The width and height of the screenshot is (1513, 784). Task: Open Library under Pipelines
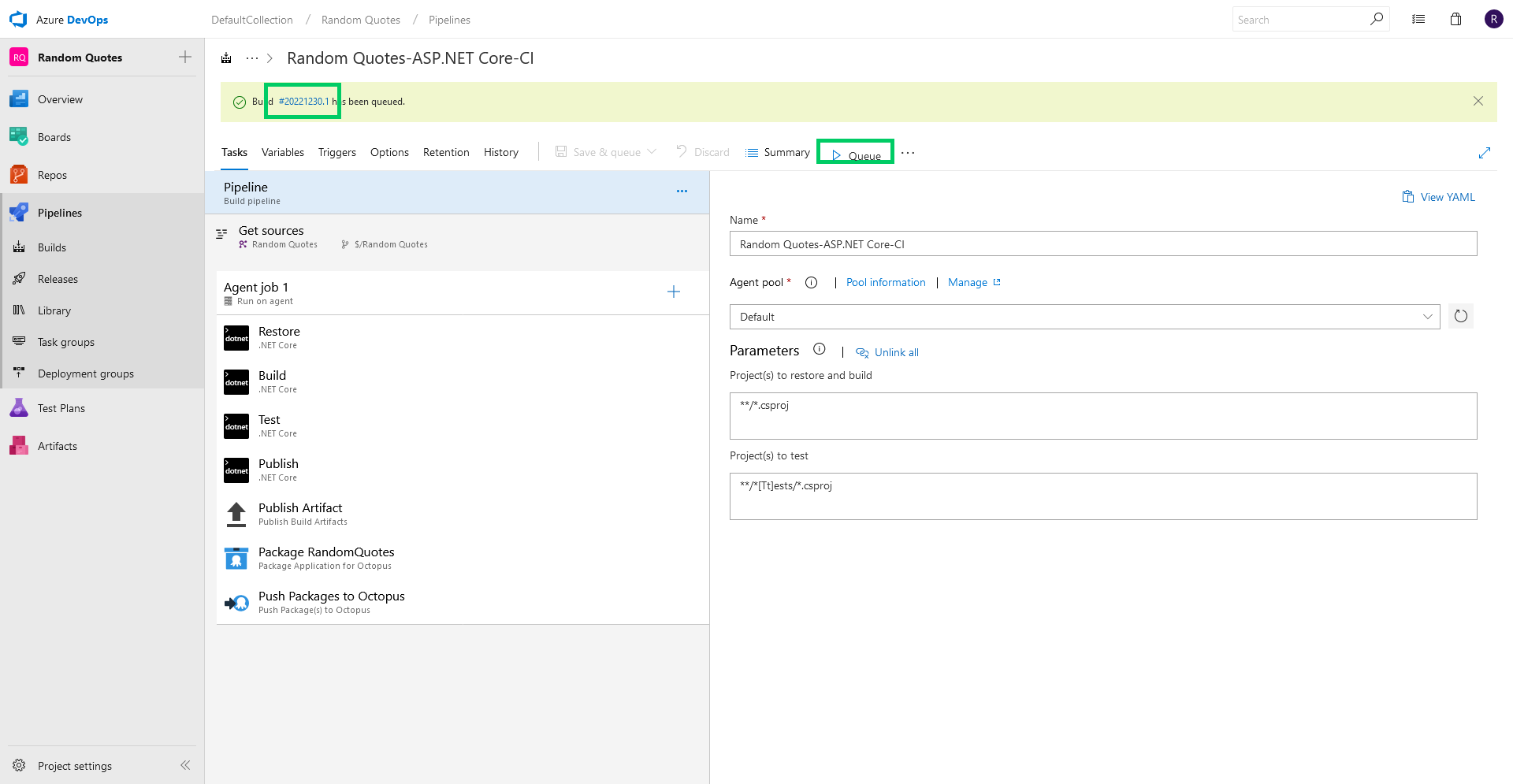(x=102, y=310)
